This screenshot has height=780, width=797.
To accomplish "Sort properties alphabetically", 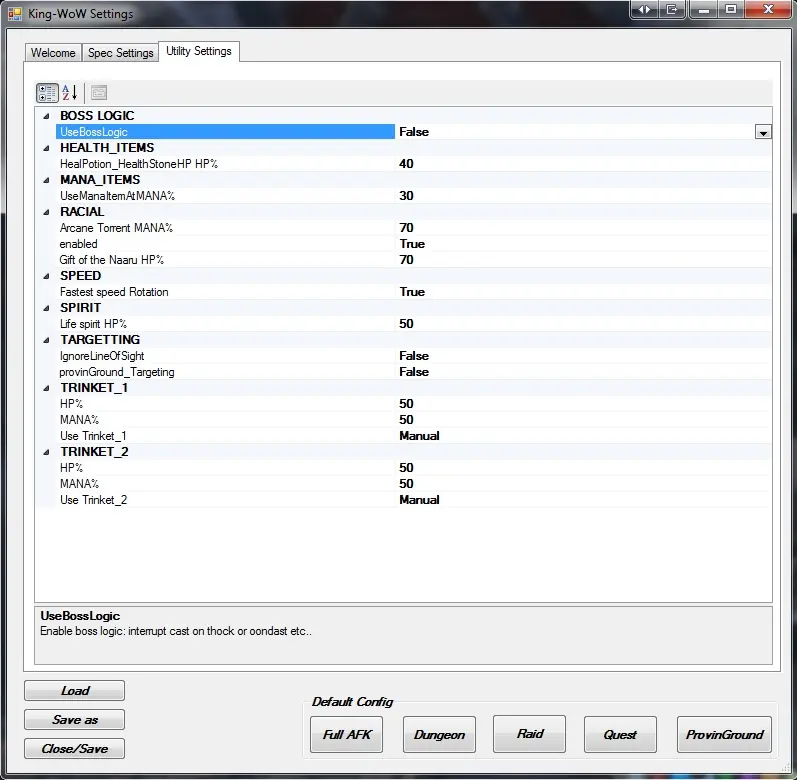I will (70, 93).
